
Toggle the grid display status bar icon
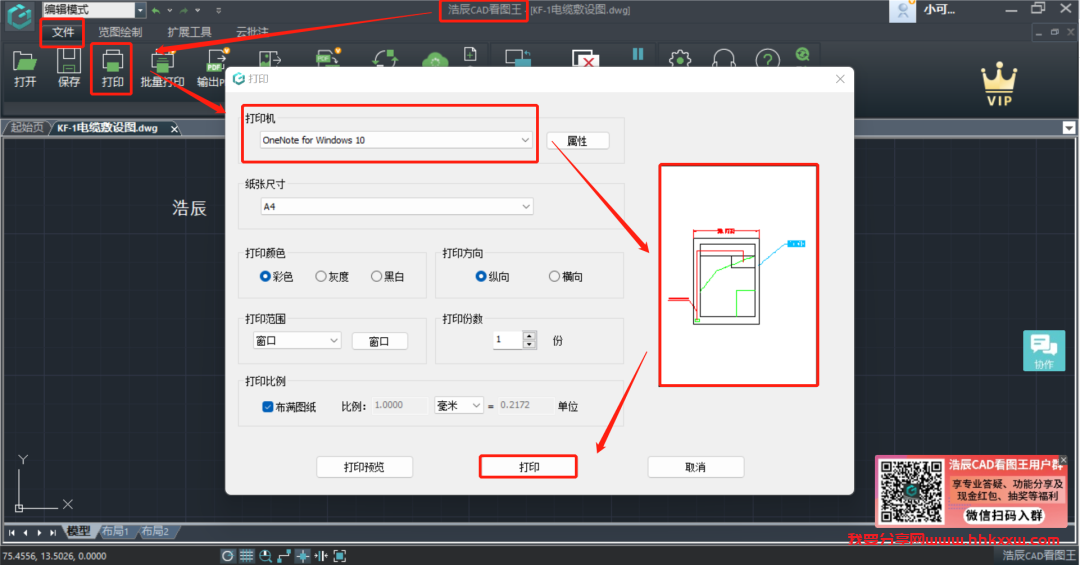coord(247,556)
